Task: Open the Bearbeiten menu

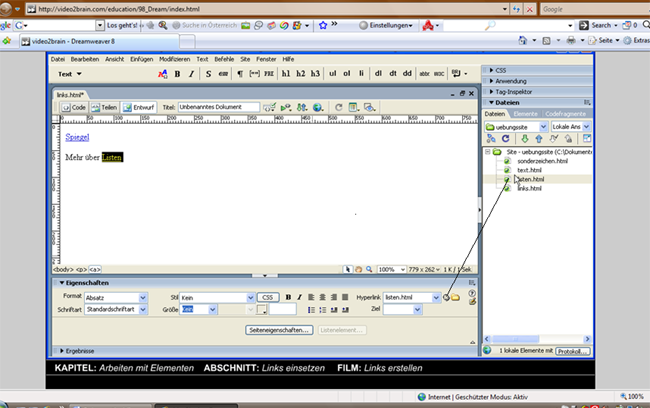Action: 85,59
